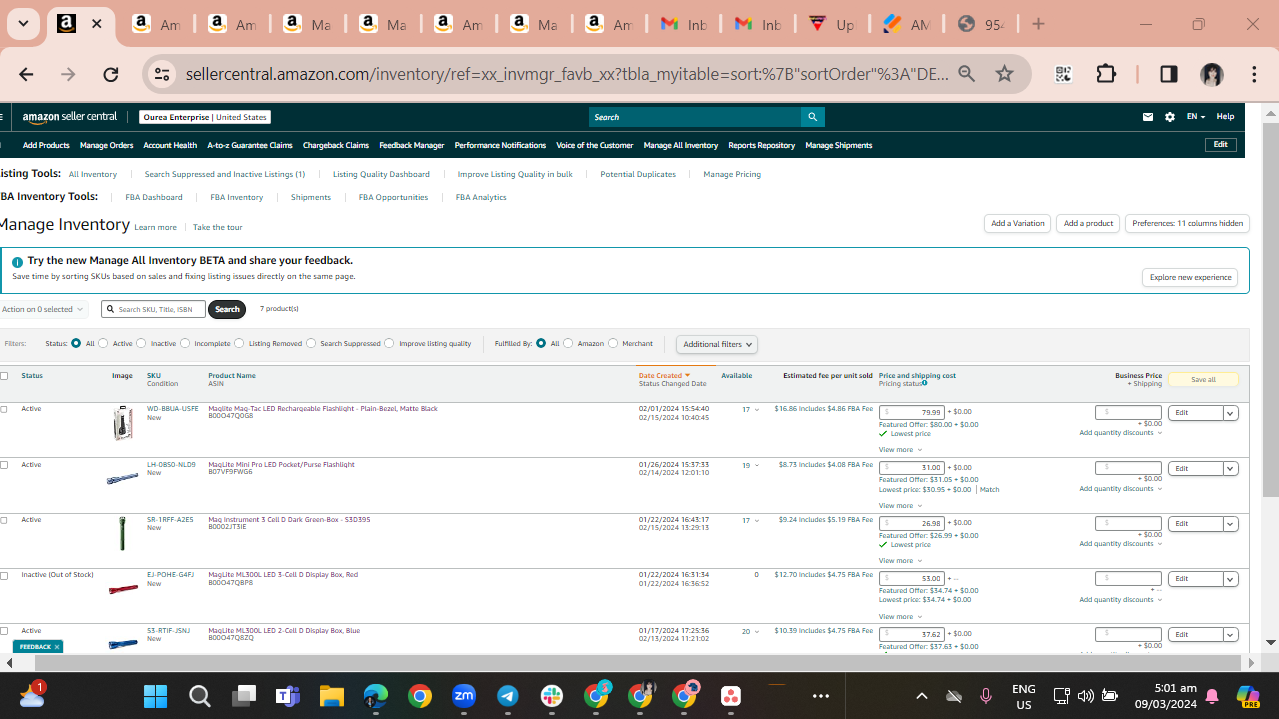Click the zoom magnifier icon in address bar
This screenshot has height=719, width=1279.
click(x=966, y=74)
